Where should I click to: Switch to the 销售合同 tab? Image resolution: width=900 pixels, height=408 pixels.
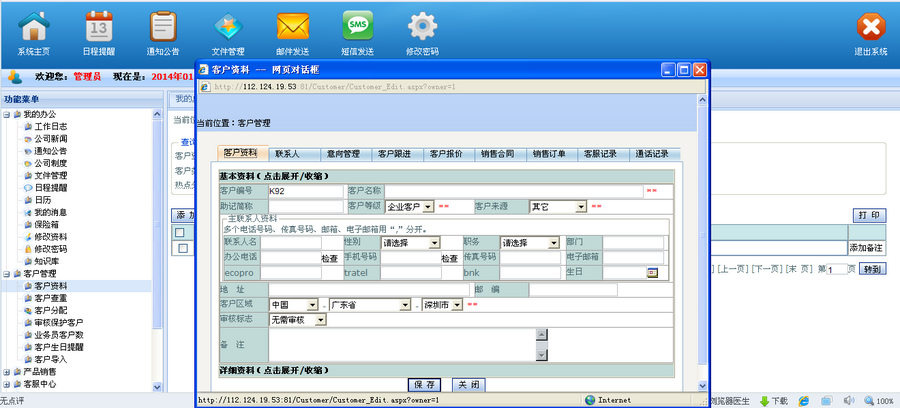click(x=500, y=154)
